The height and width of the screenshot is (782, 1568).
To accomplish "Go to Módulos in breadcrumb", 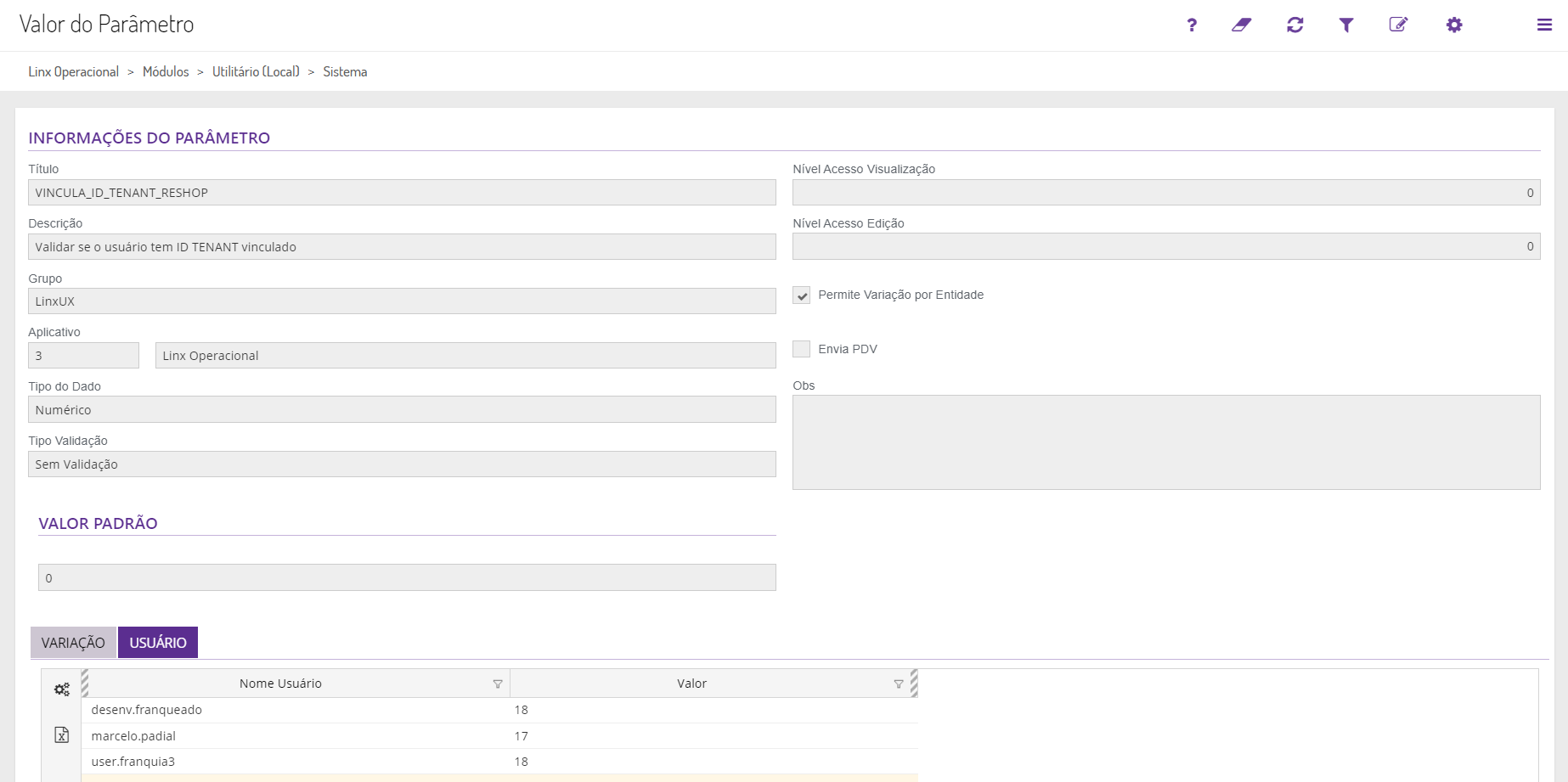I will tap(166, 72).
